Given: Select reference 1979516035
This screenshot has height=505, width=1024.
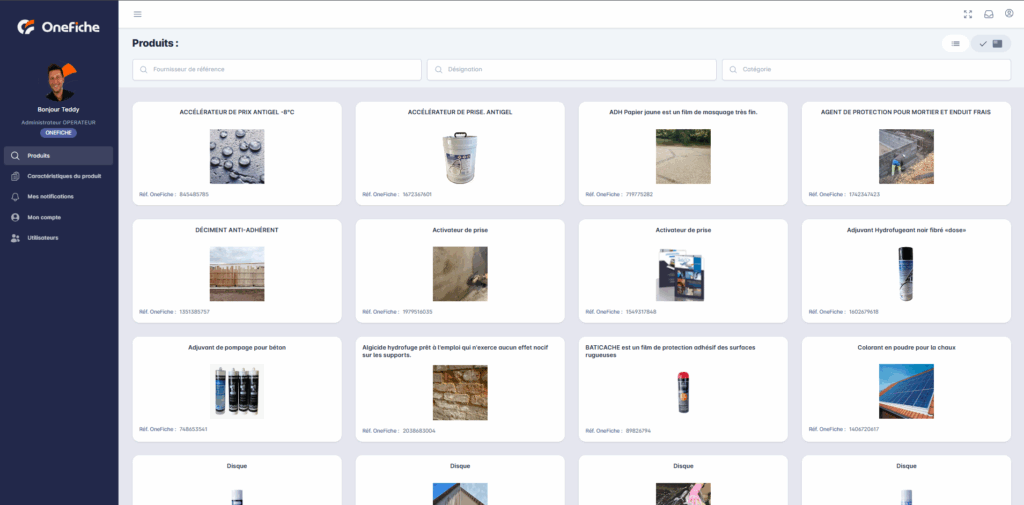Looking at the screenshot, I should pyautogui.click(x=418, y=312).
